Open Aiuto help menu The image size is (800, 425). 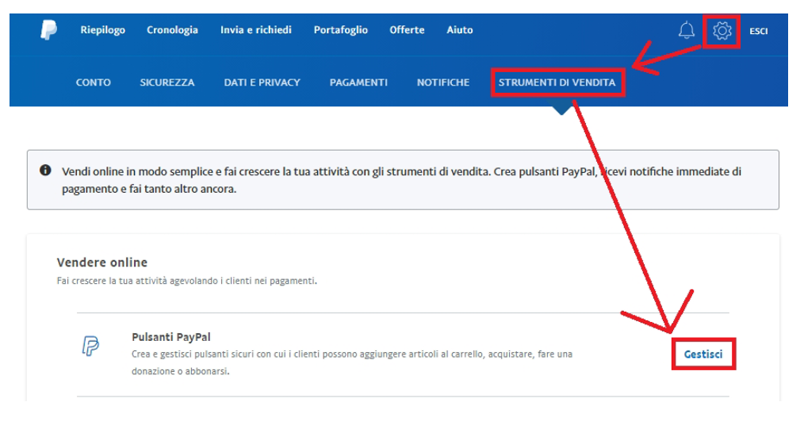tap(460, 30)
